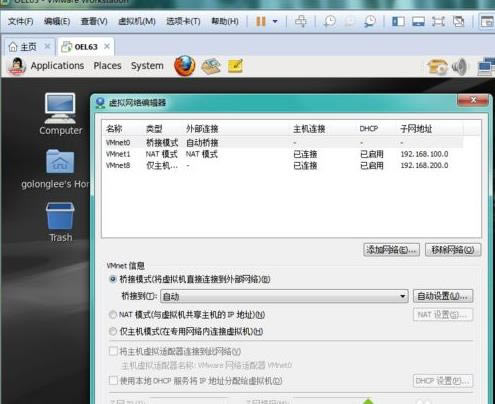Select the NAT 模式 radio button

tap(113, 315)
